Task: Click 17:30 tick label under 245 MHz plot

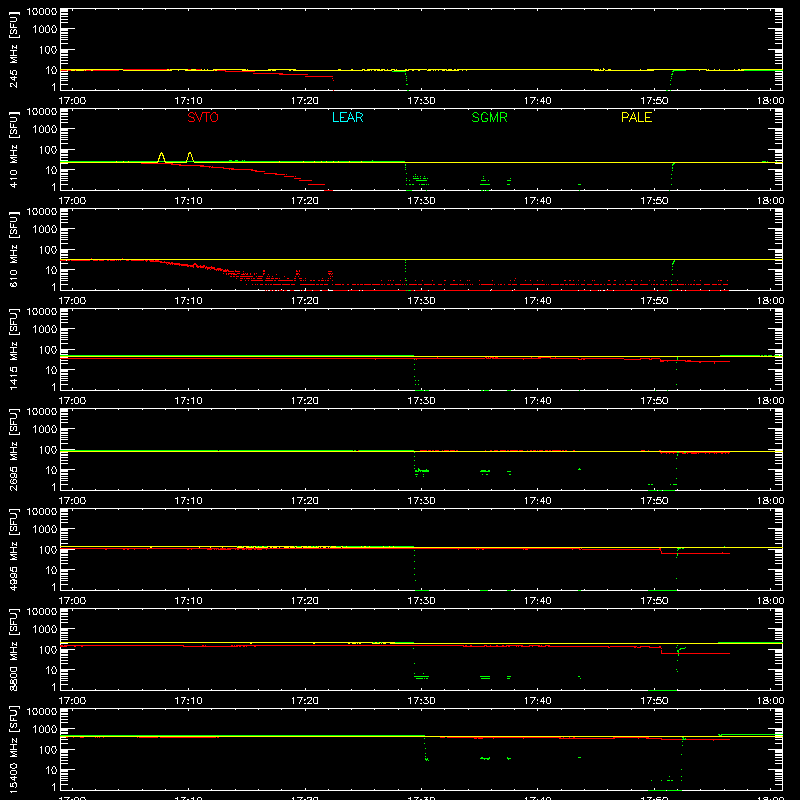Action: pyautogui.click(x=421, y=101)
